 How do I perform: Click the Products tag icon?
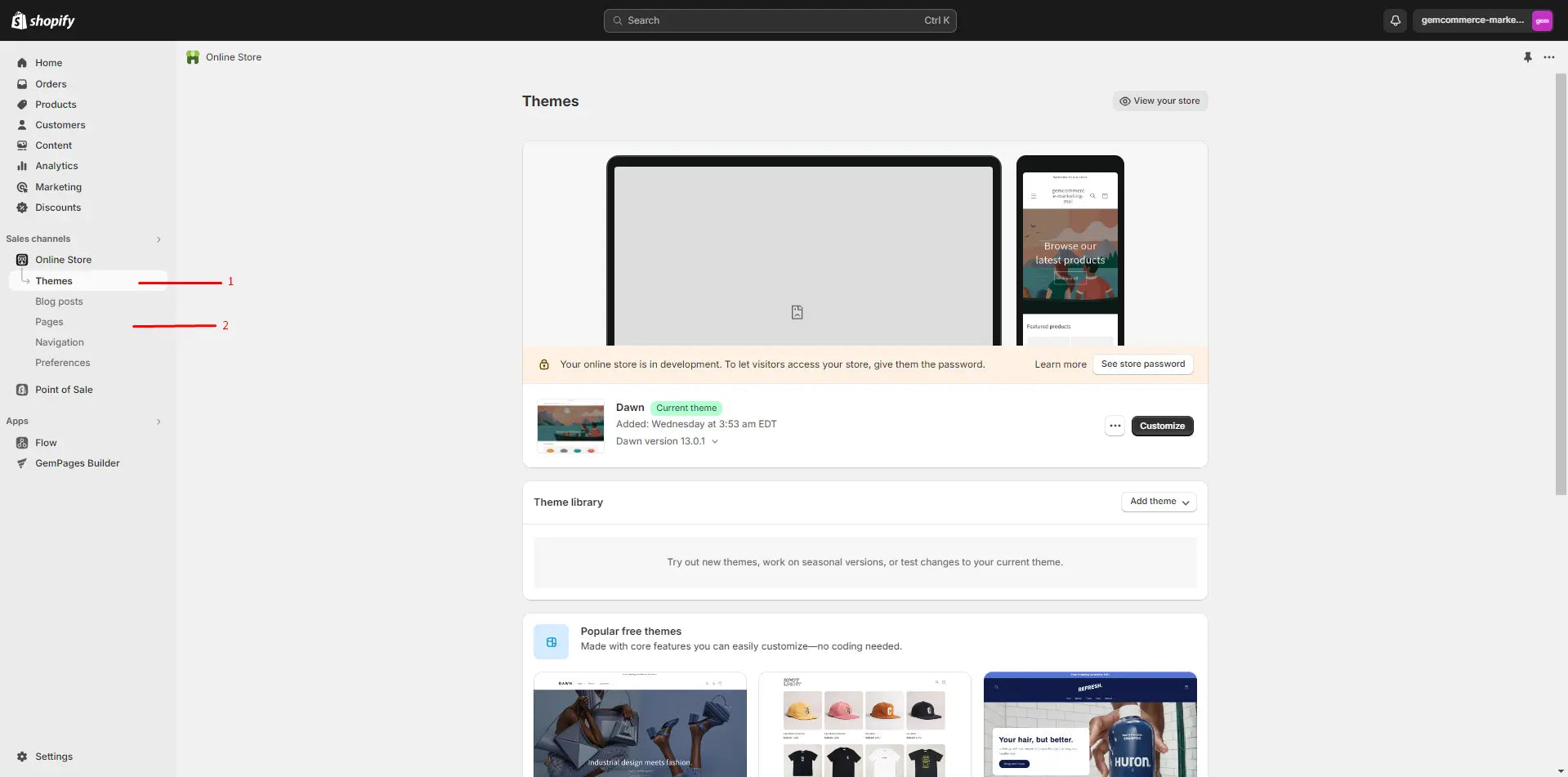22,105
